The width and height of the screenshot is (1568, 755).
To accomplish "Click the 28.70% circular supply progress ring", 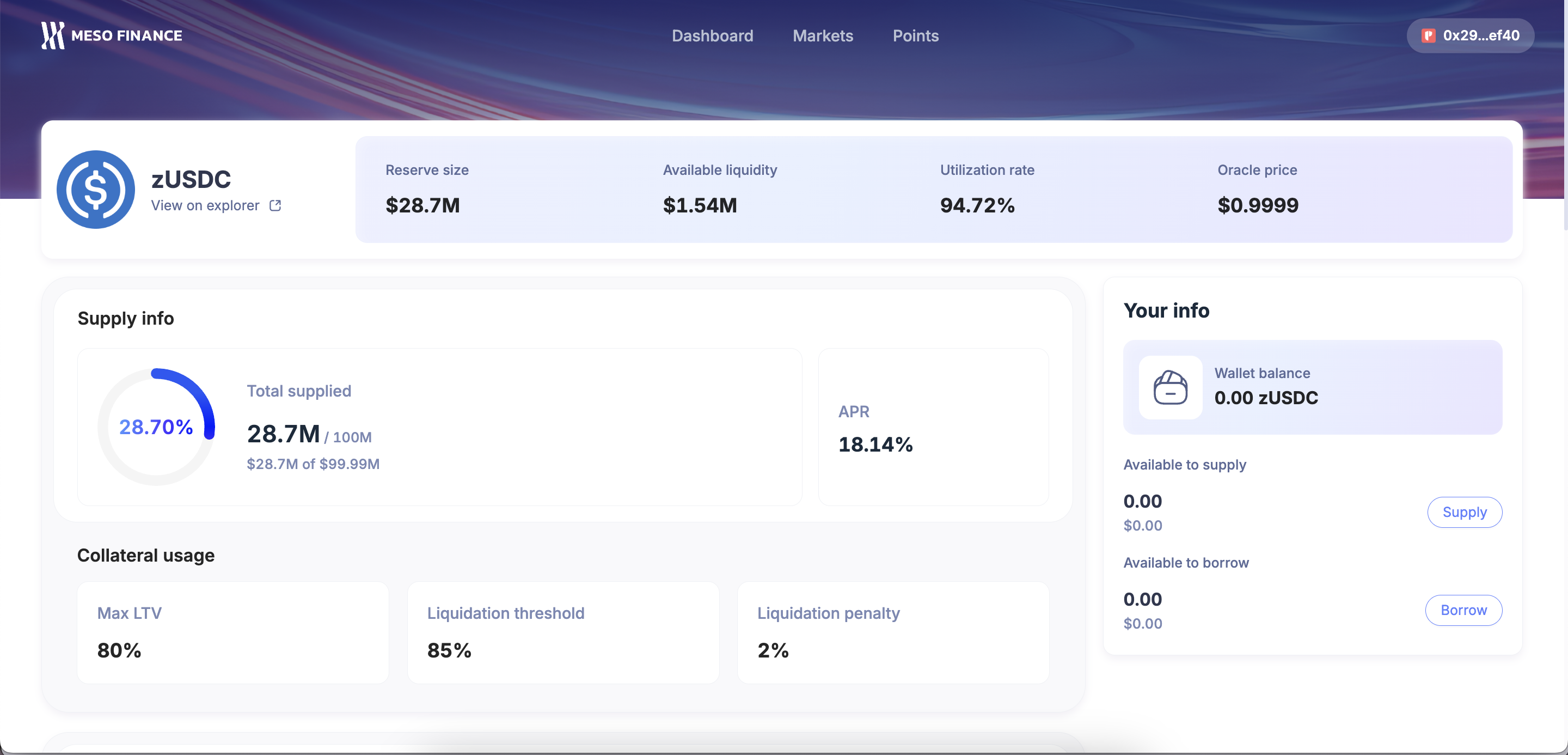I will click(x=156, y=427).
